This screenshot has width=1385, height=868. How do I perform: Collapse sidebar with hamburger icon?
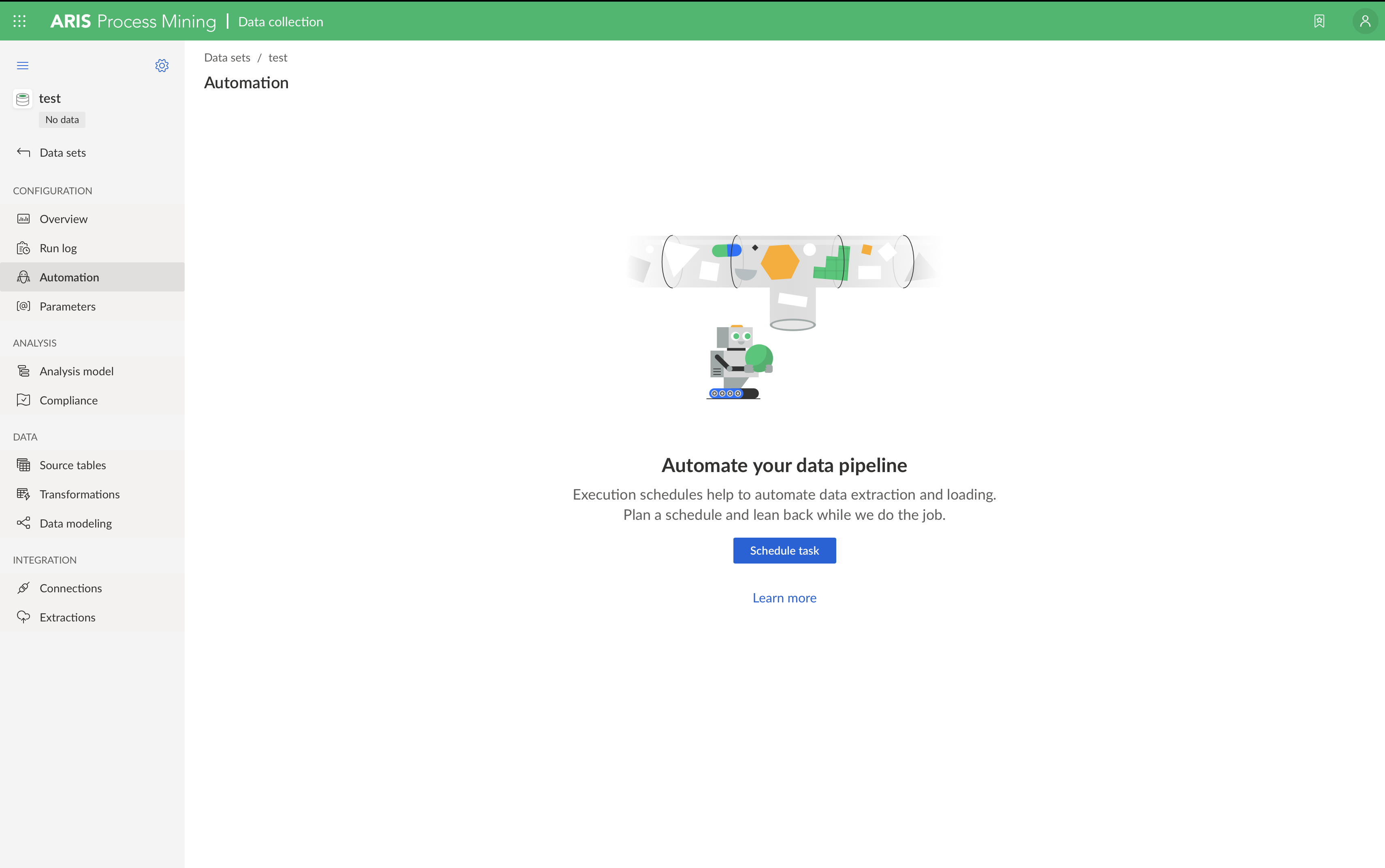[x=22, y=66]
